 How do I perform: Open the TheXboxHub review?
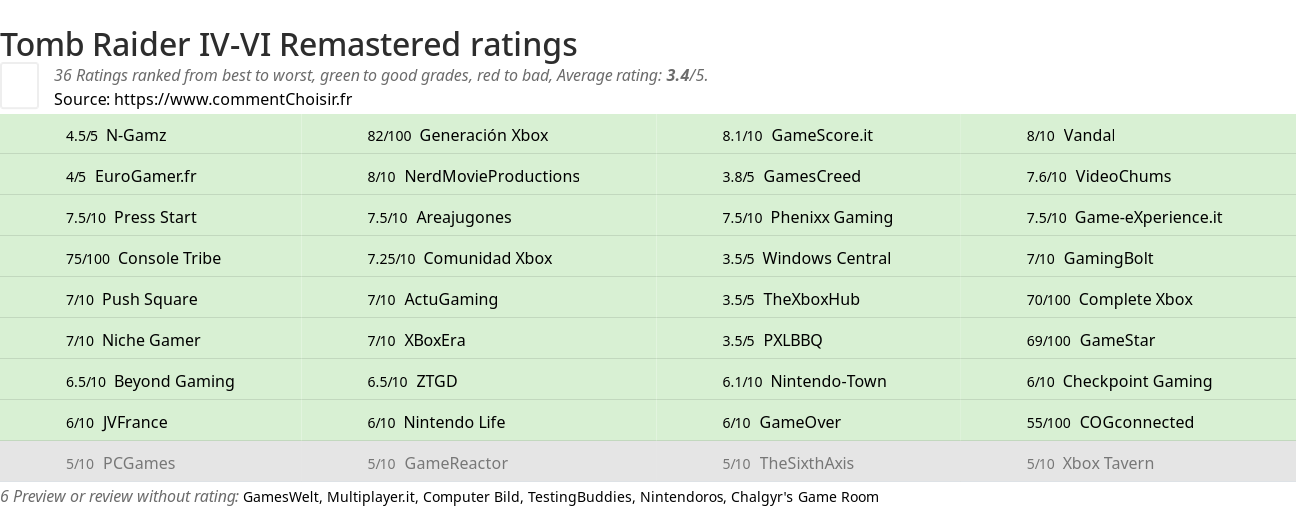click(x=811, y=299)
